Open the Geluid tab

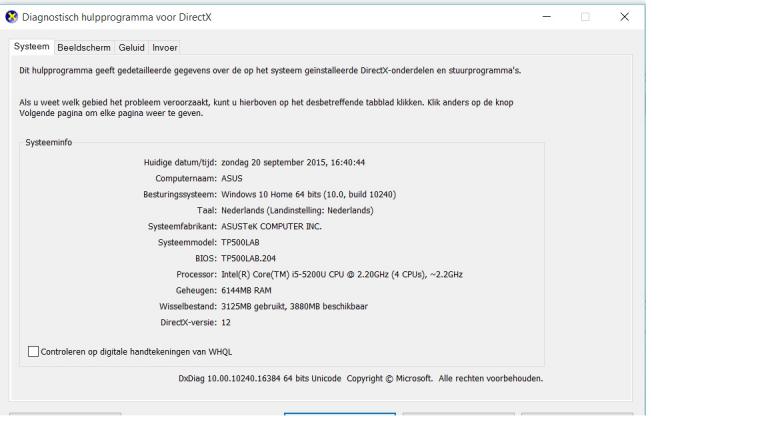131,48
